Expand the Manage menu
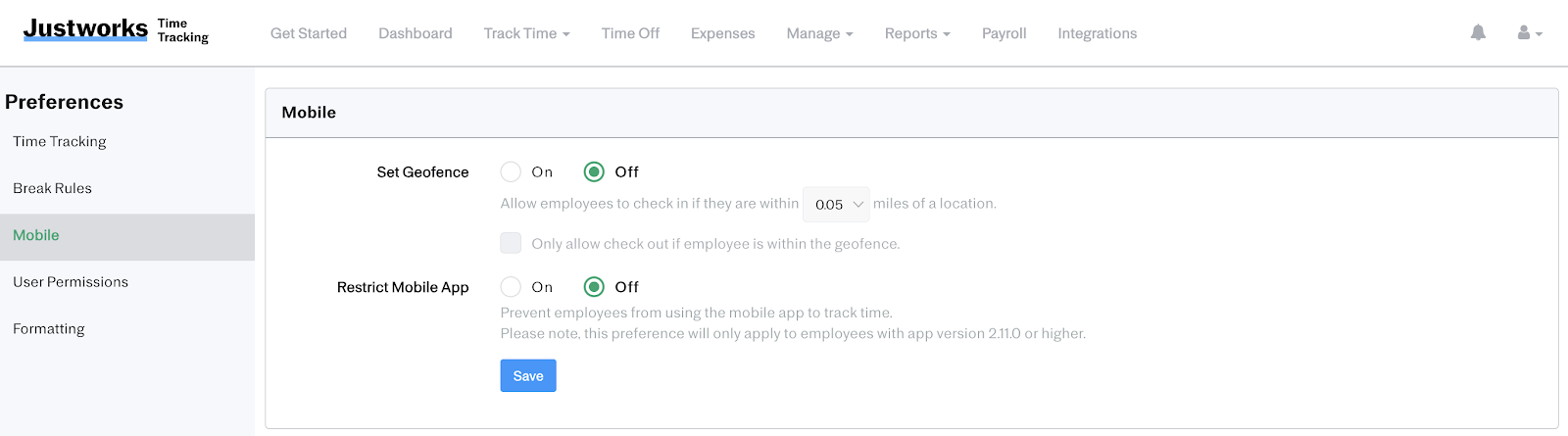The image size is (1568, 436). (x=819, y=33)
